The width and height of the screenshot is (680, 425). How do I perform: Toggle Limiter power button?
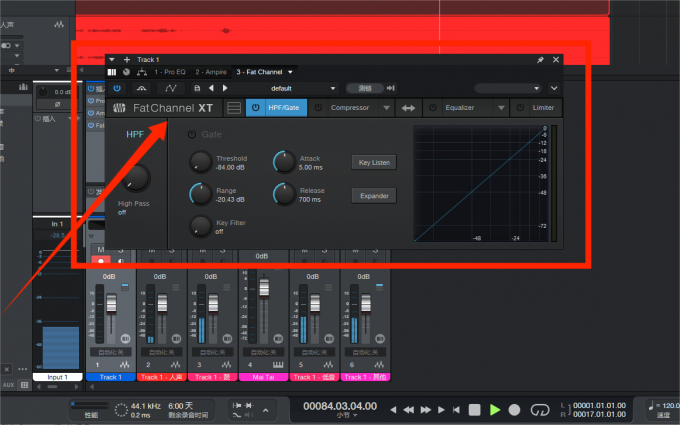[x=520, y=108]
